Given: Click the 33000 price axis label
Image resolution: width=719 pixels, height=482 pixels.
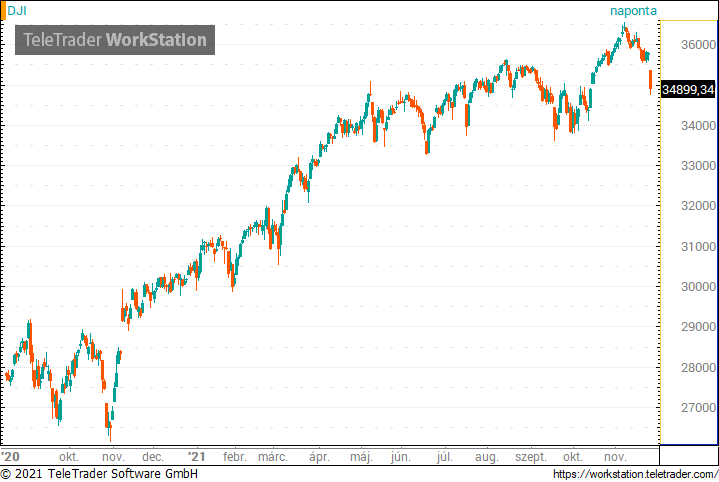Looking at the screenshot, I should click(698, 166).
